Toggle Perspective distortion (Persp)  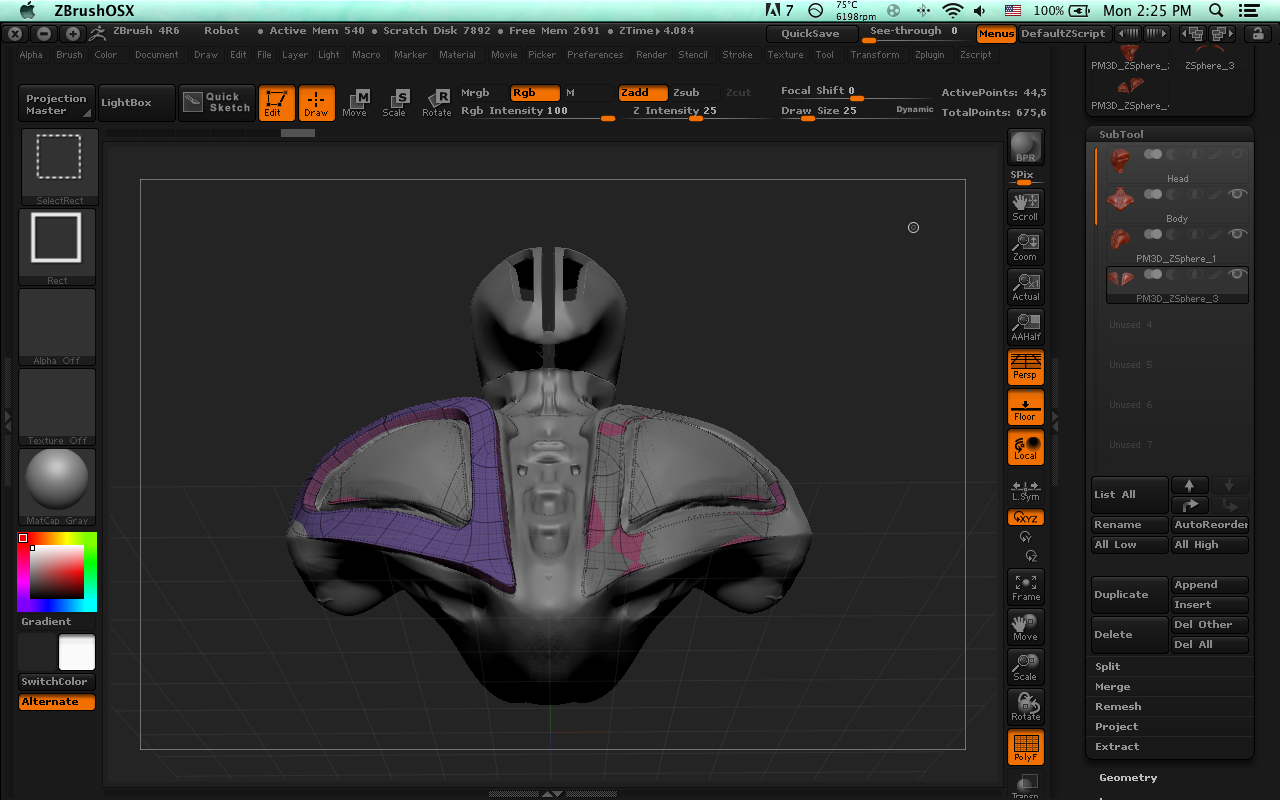(1026, 367)
